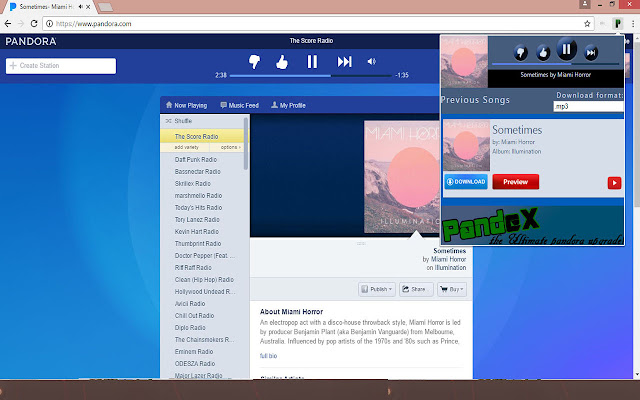Click the Miami Horror artist link
640x400 pixels.
(448, 259)
